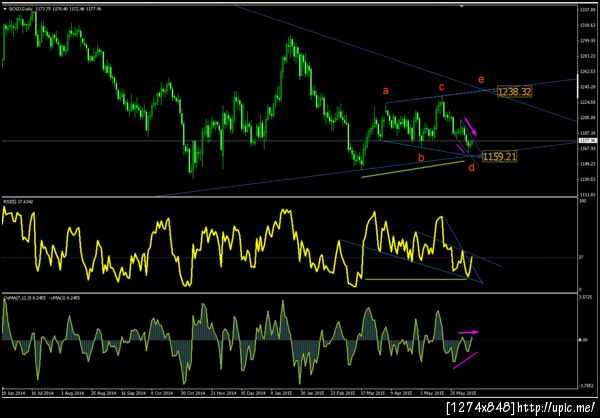Click the 23 Feb 2015 date label
This screenshot has height=418, width=600.
pos(342,393)
